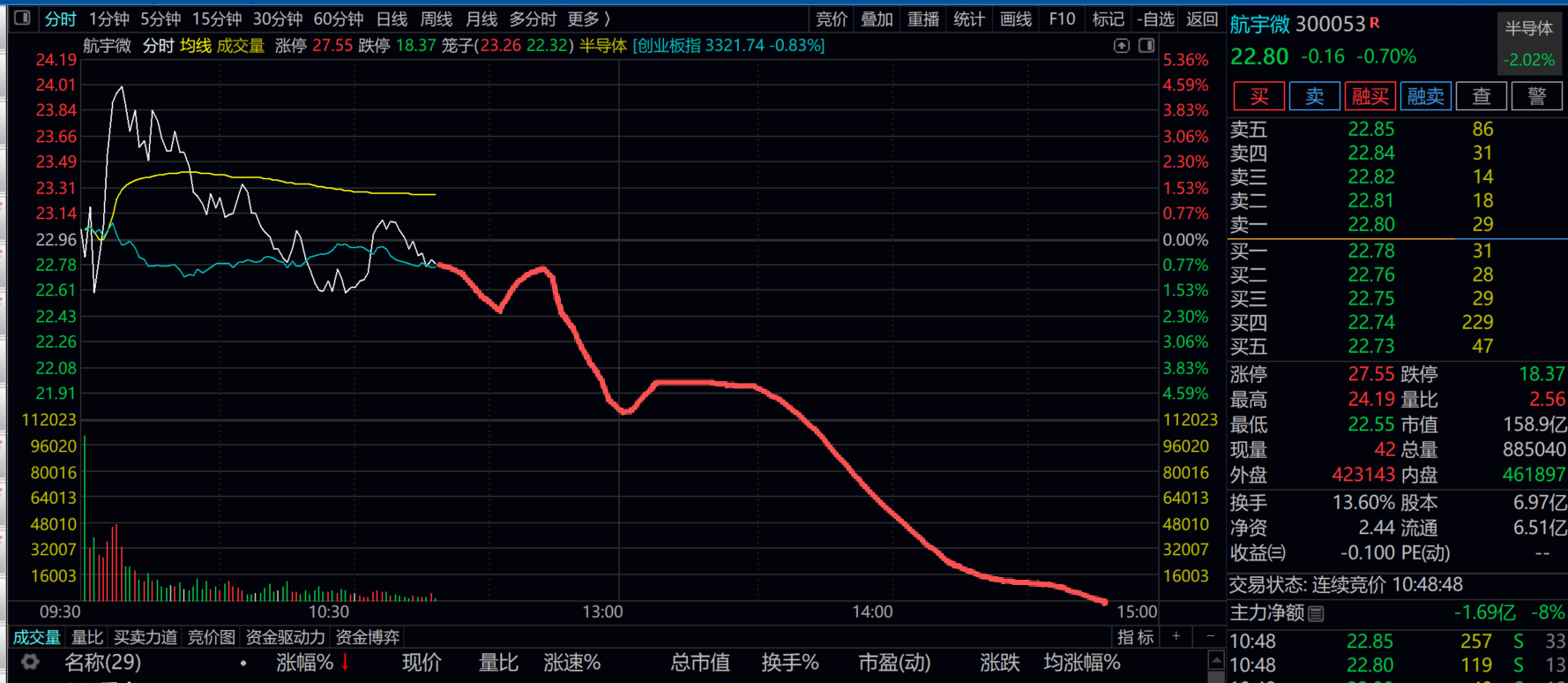Click the 主力净额 details list icon
This screenshot has height=683, width=1568.
[x=1316, y=613]
